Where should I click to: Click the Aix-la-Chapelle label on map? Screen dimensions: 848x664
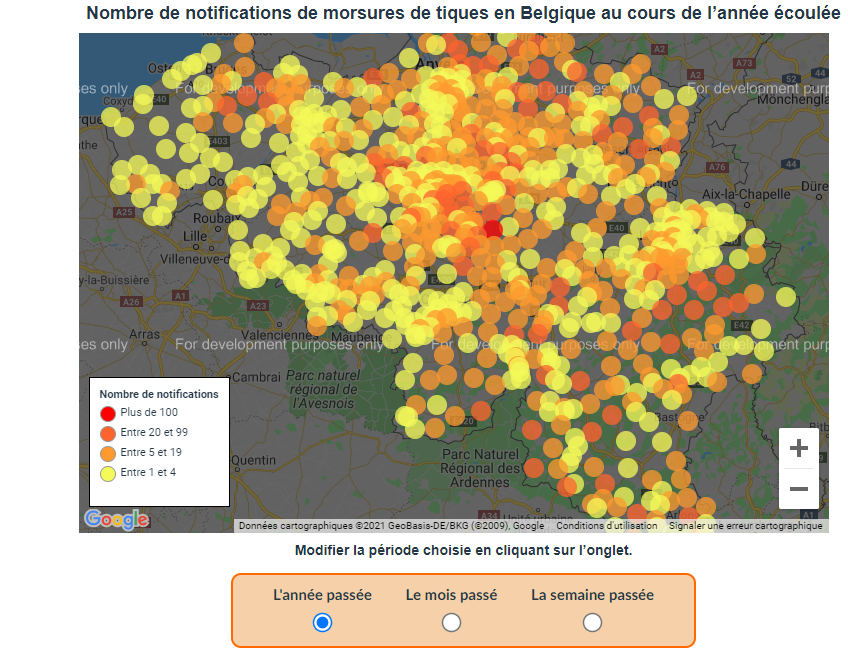click(746, 195)
